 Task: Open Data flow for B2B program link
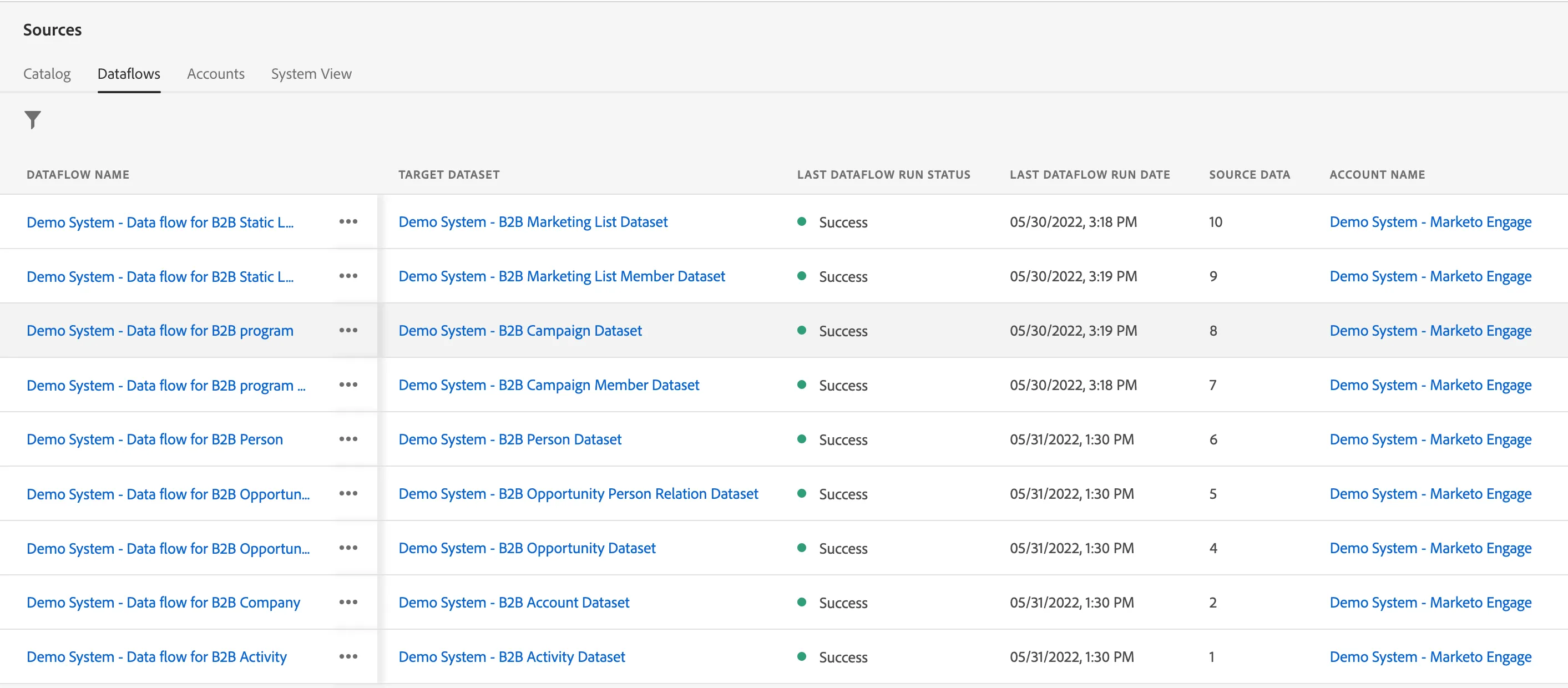[160, 331]
